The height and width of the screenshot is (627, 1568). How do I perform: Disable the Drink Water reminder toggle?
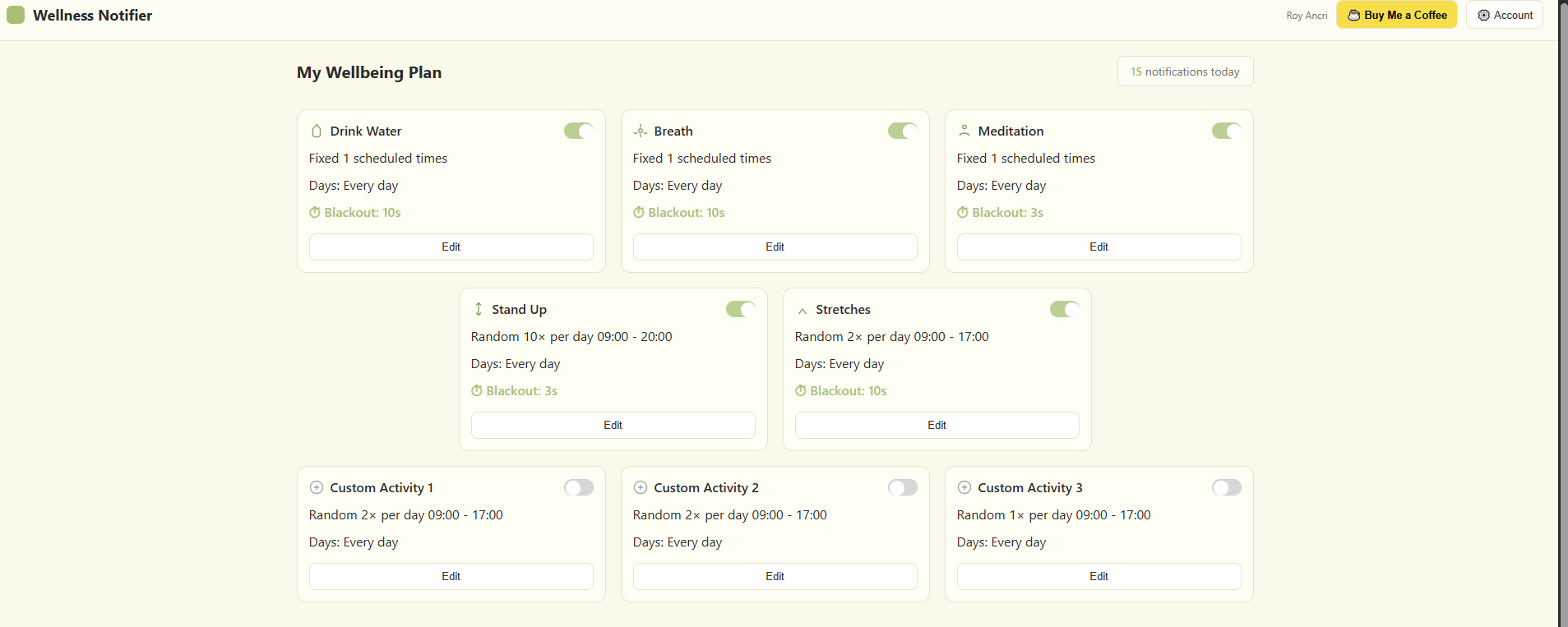coord(579,131)
